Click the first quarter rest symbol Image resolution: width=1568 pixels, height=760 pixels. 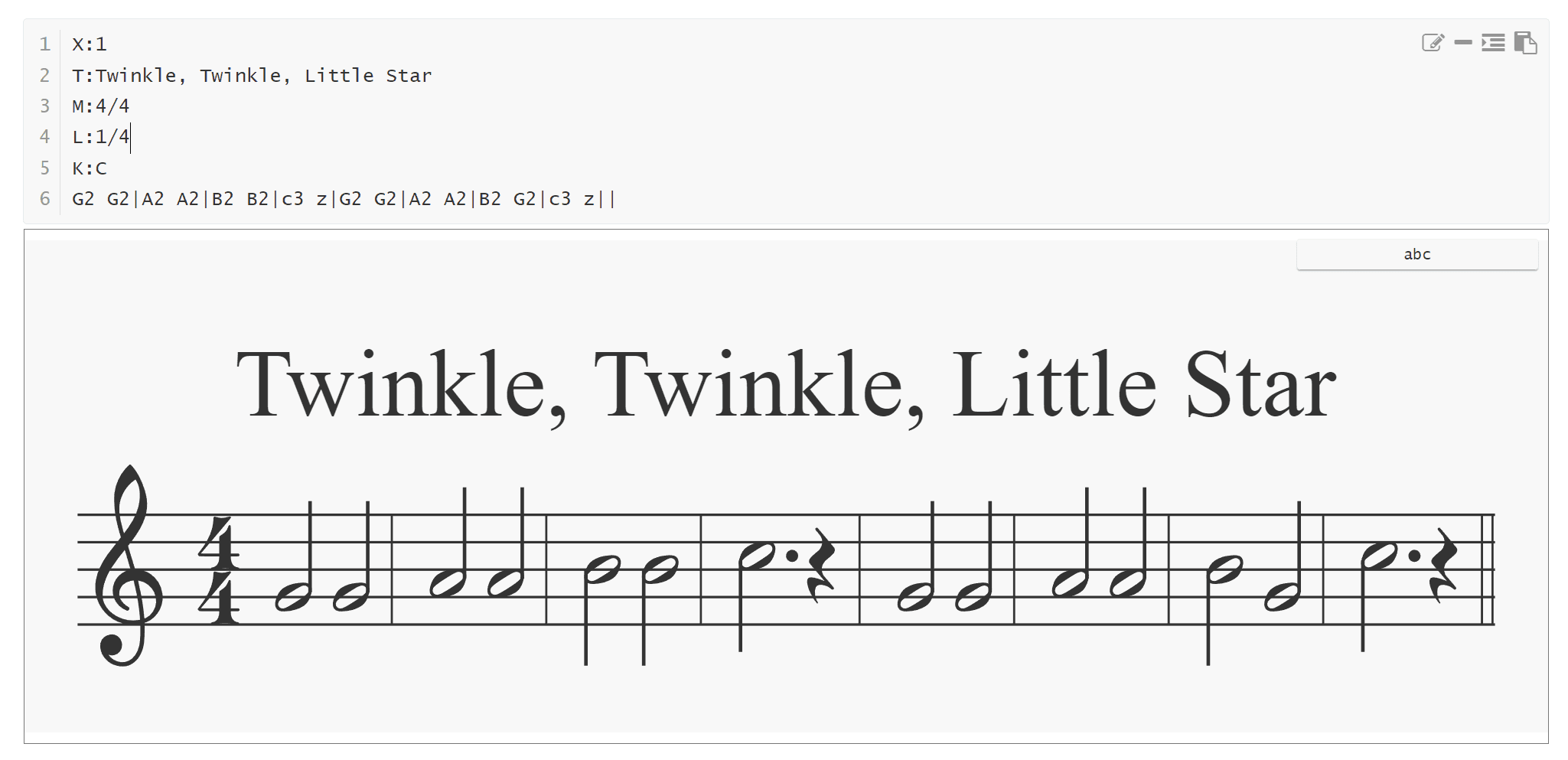pos(823,565)
